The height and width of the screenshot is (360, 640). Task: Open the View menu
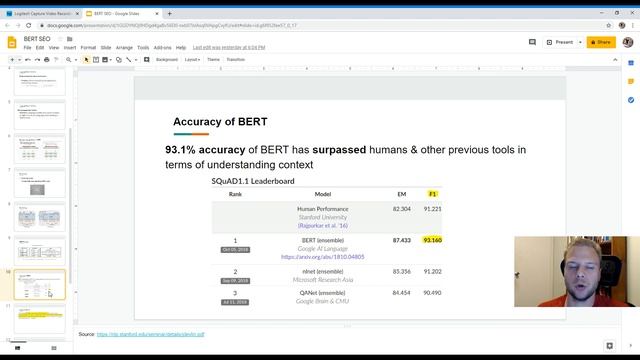coord(54,48)
